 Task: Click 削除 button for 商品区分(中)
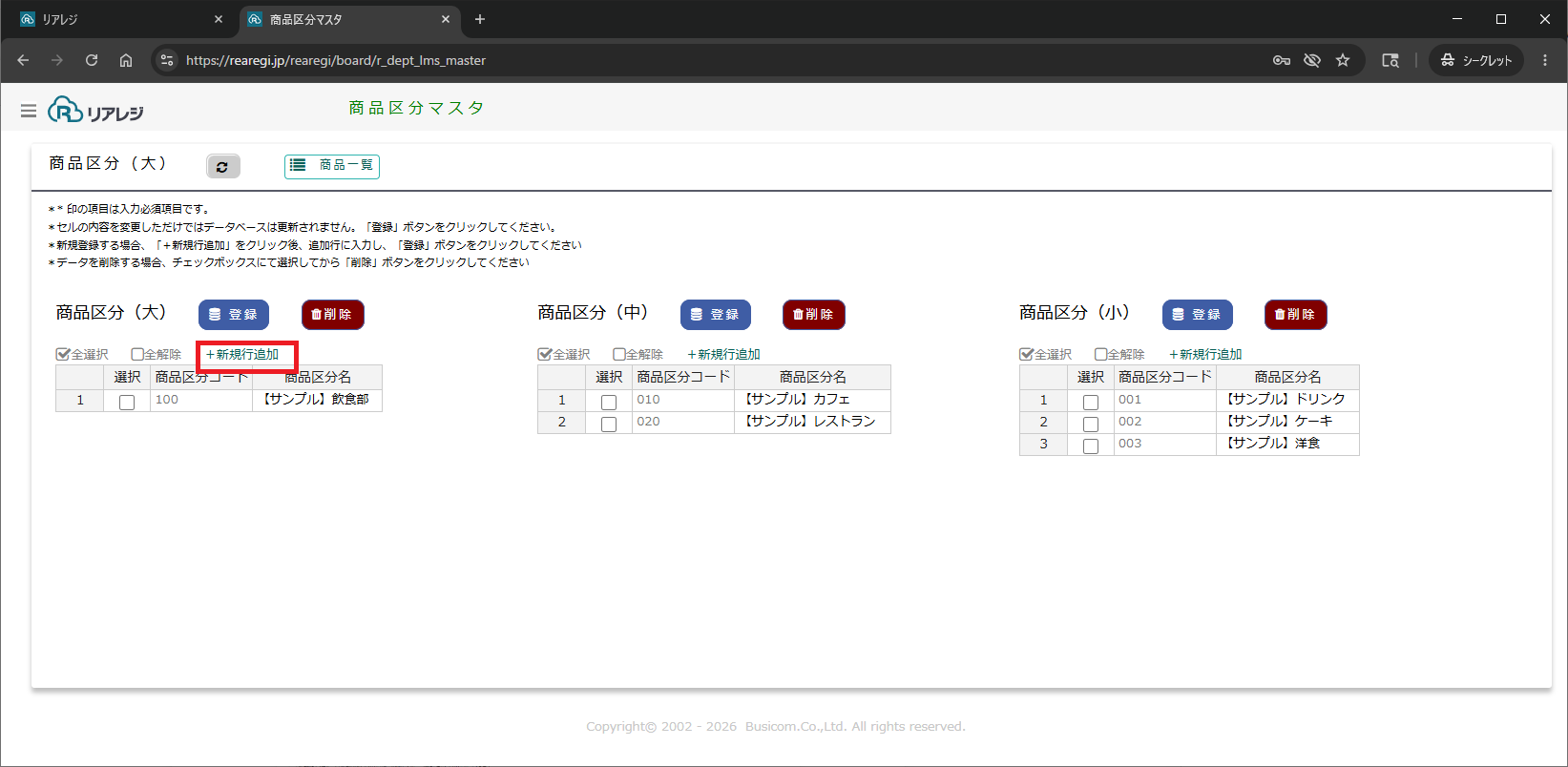pyautogui.click(x=814, y=314)
